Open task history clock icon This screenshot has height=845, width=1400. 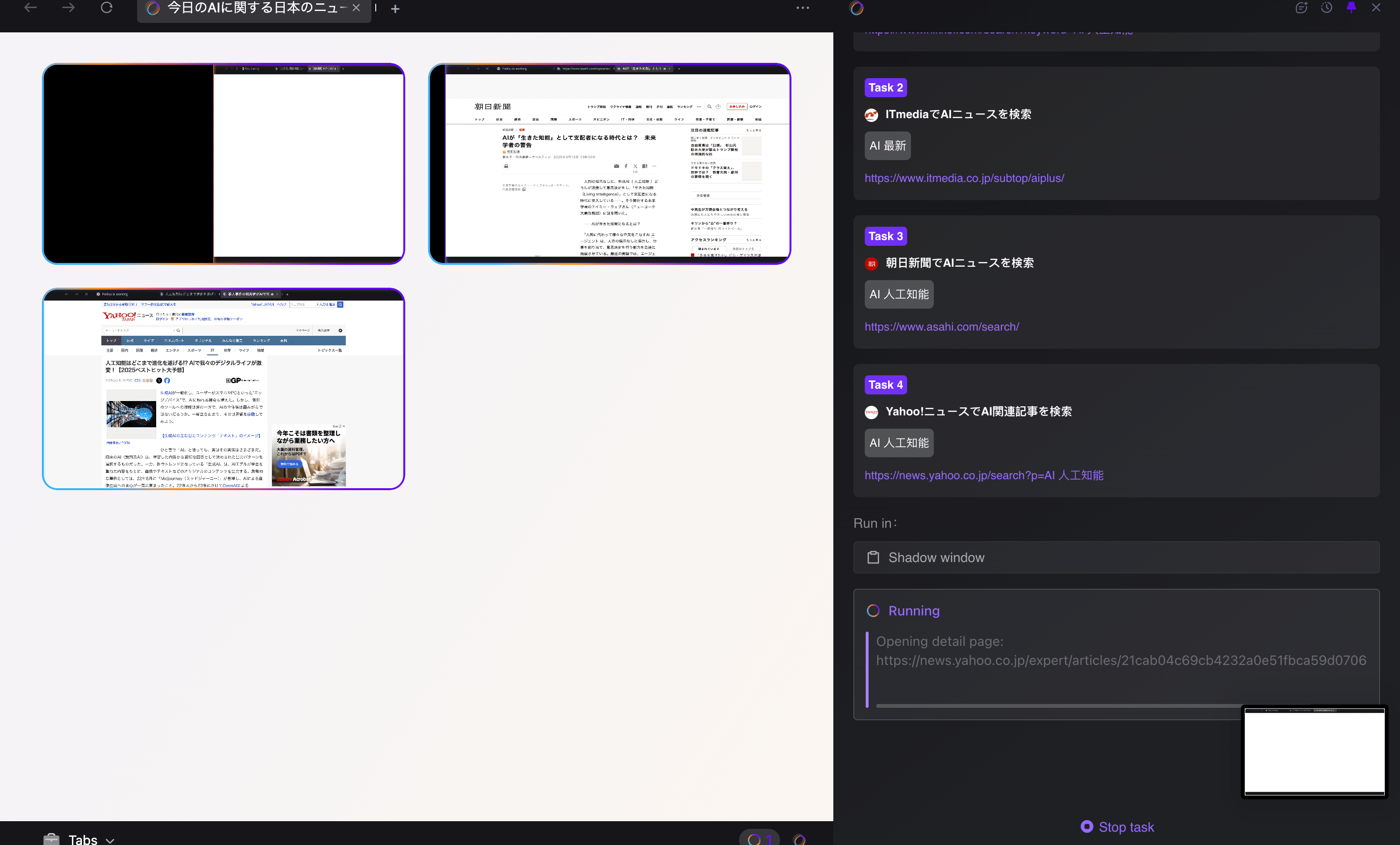(x=1326, y=8)
